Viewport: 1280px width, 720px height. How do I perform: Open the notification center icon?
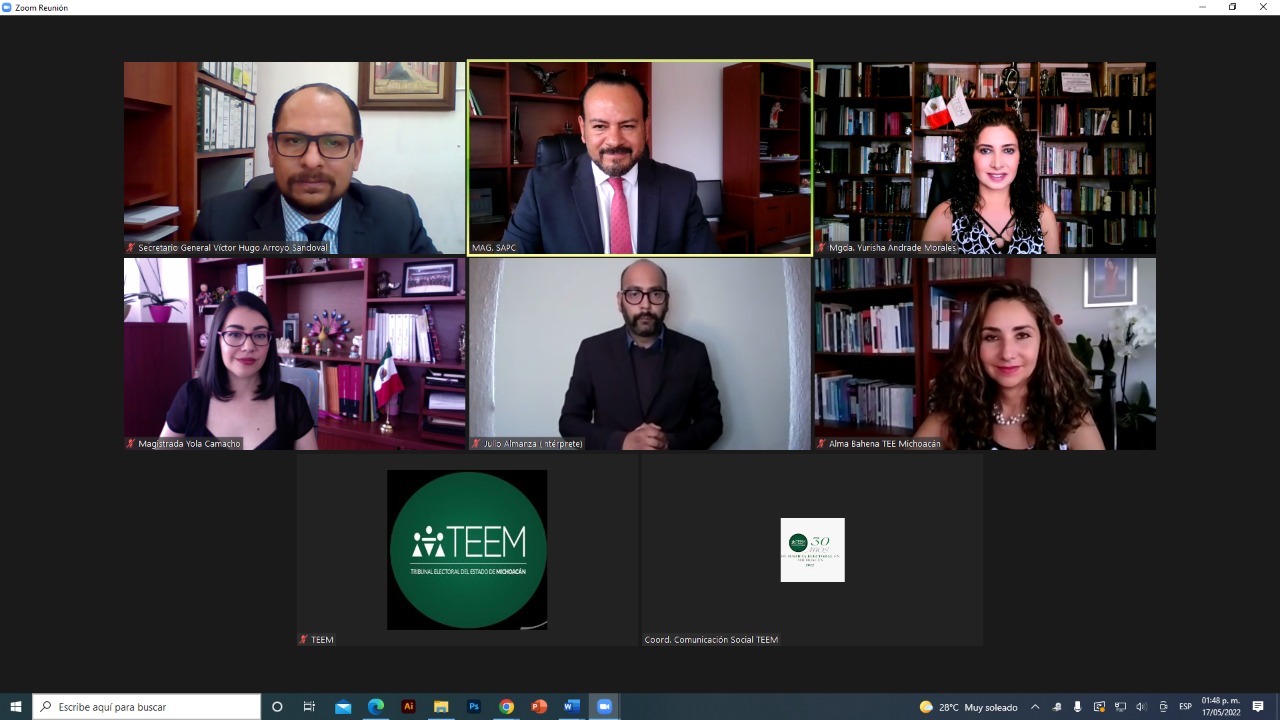tap(1258, 707)
